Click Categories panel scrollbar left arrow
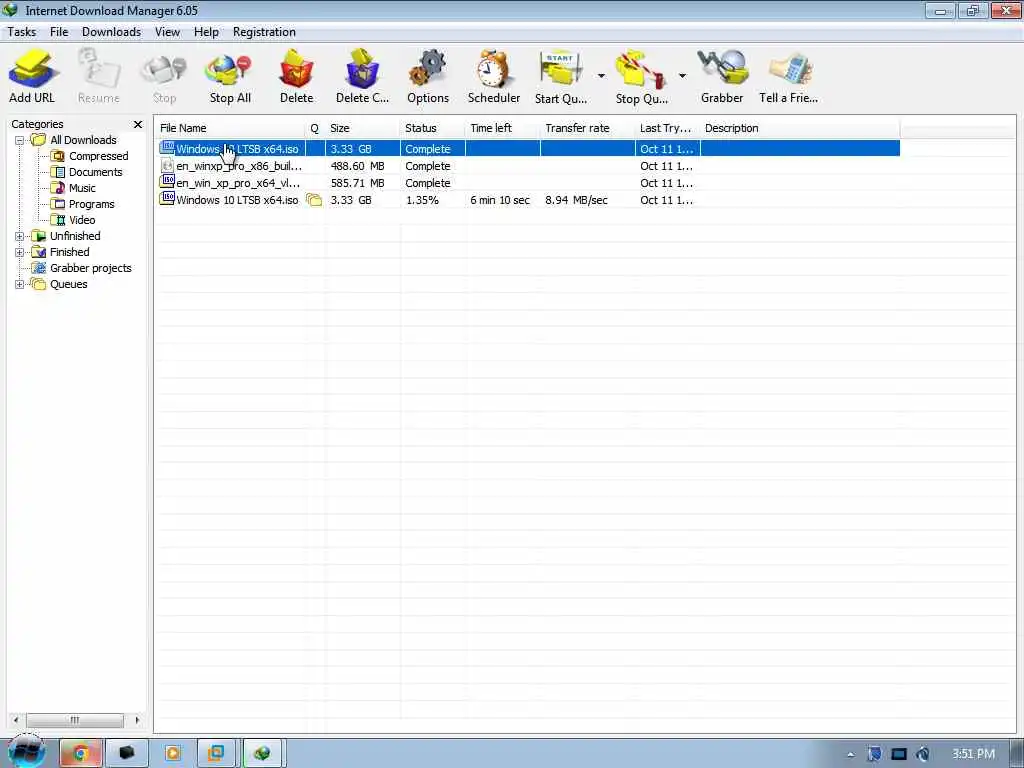This screenshot has width=1024, height=768. (16, 720)
